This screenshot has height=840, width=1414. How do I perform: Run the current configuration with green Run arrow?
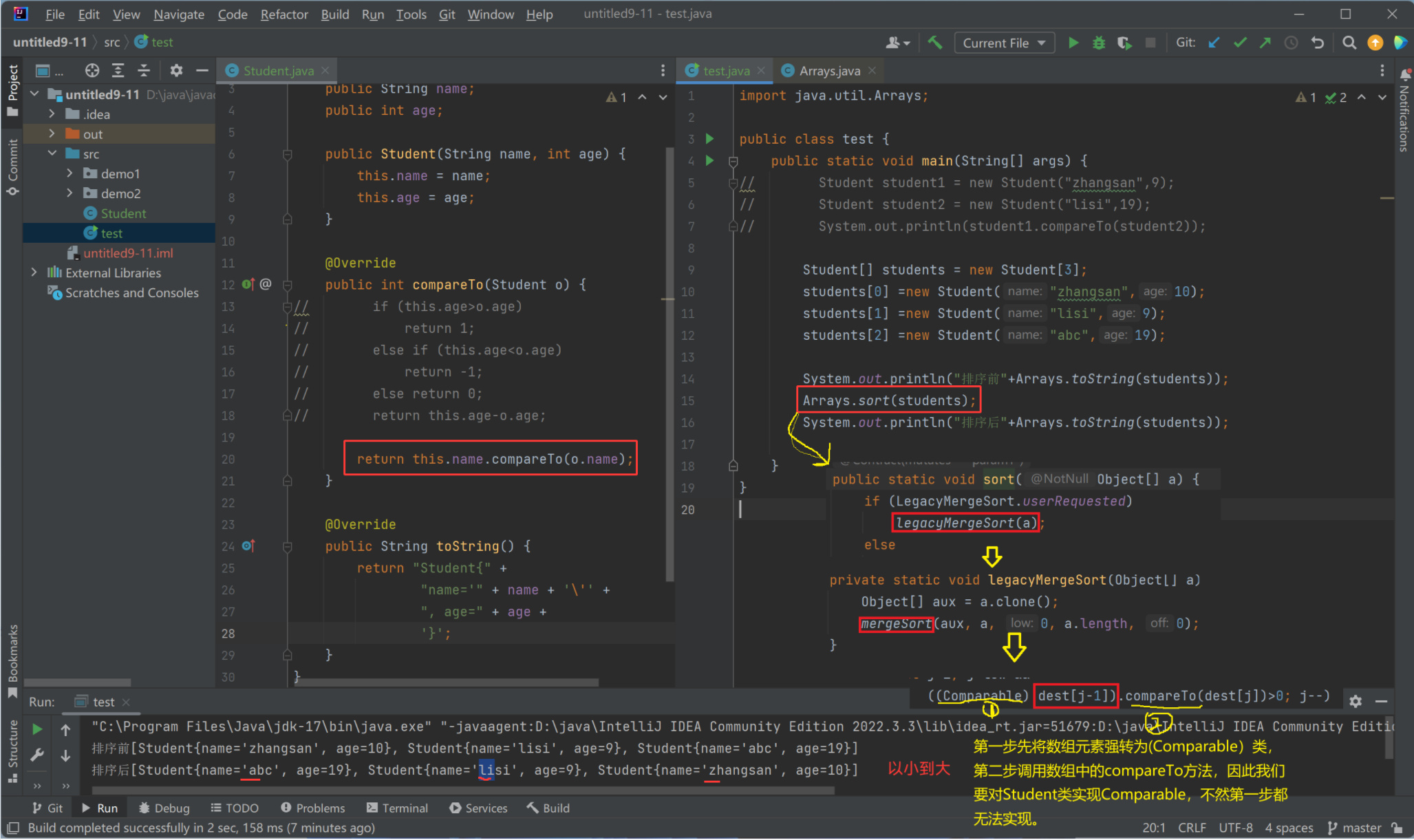(x=1073, y=42)
